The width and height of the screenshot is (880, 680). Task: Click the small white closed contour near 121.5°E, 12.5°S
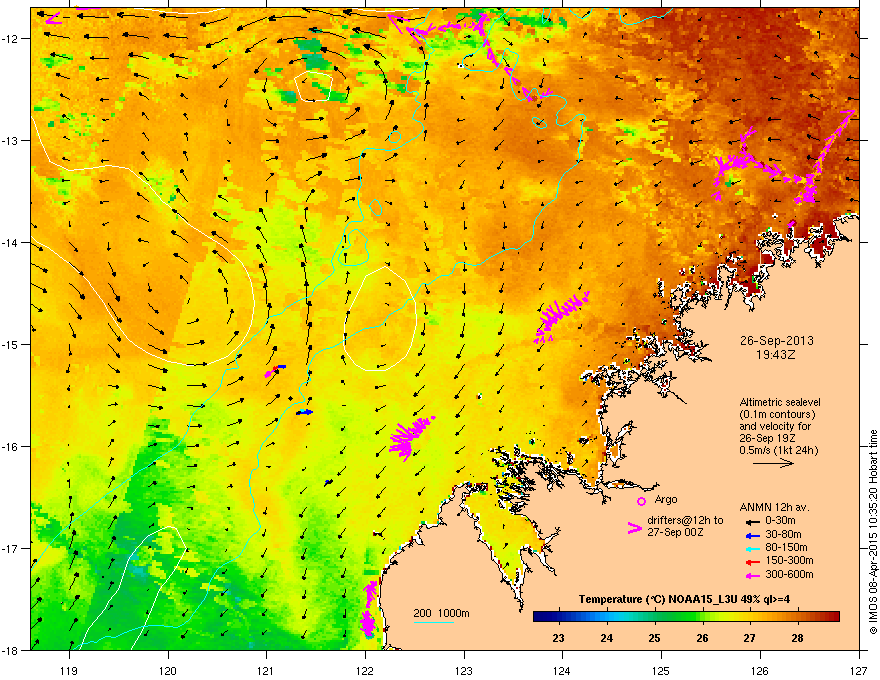point(314,86)
